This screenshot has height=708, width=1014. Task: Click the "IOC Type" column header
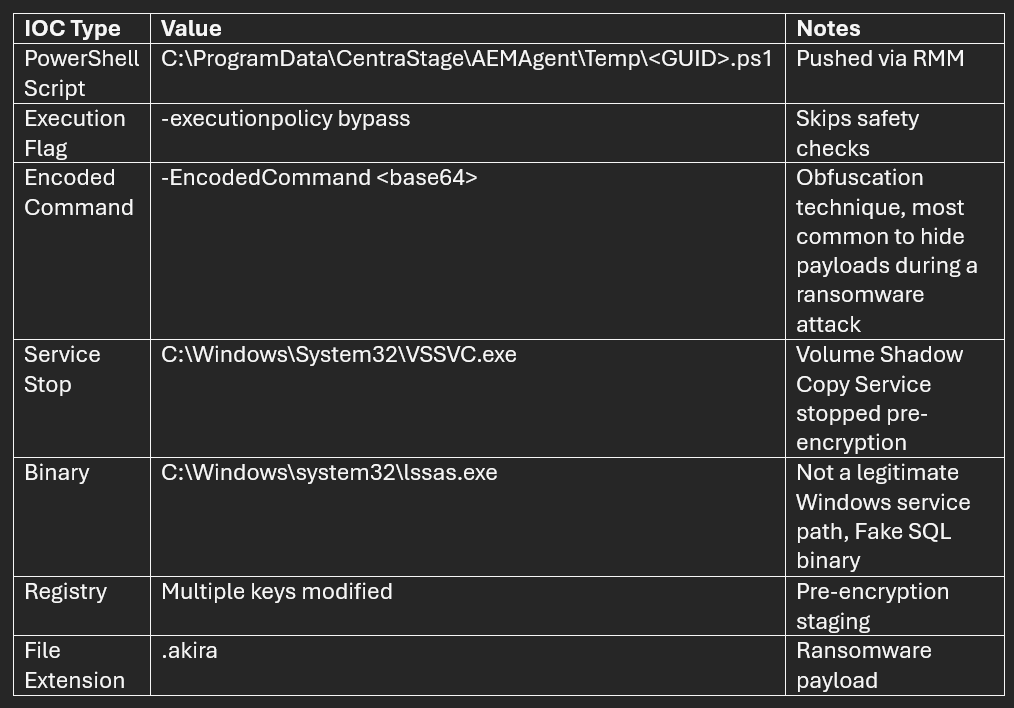tap(72, 28)
